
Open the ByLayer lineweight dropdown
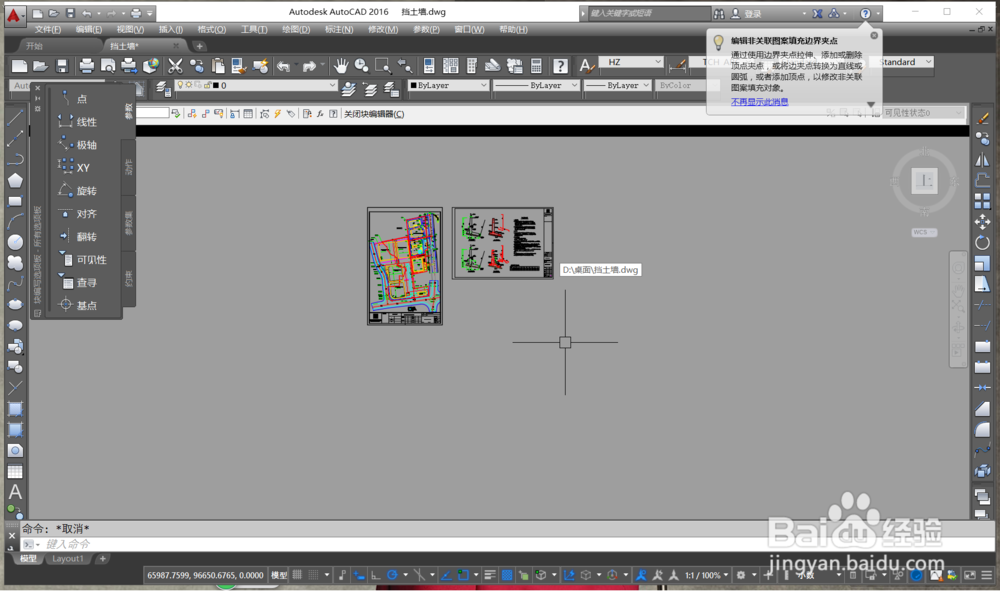pyautogui.click(x=617, y=85)
